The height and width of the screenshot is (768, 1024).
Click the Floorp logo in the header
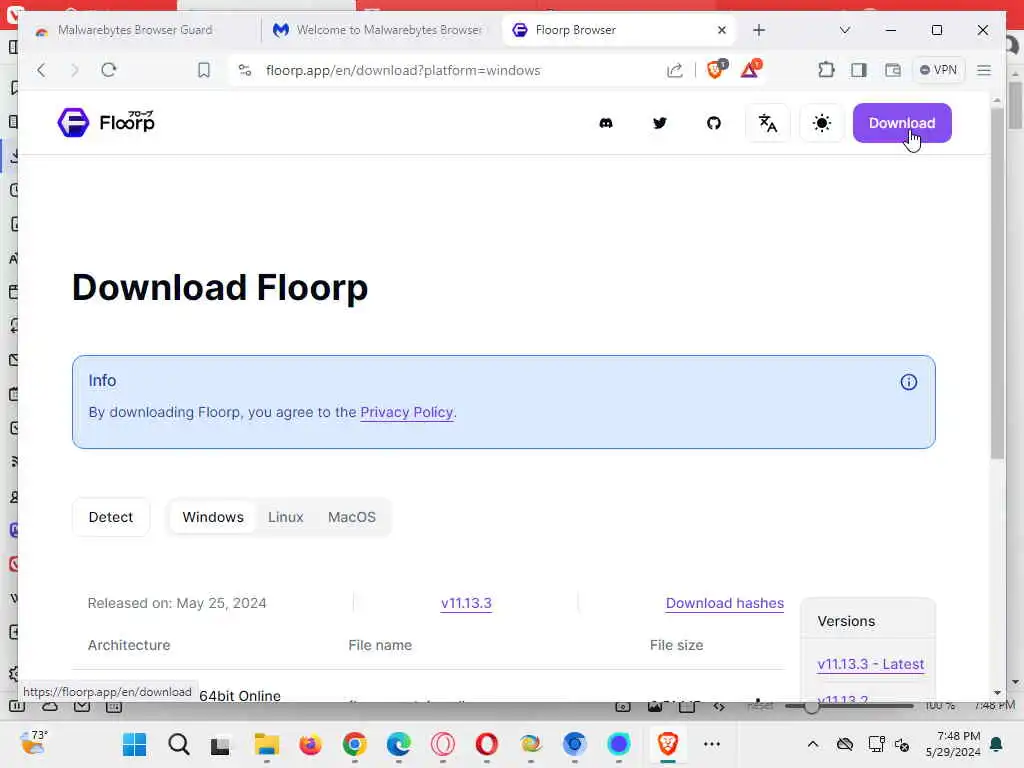click(x=106, y=122)
